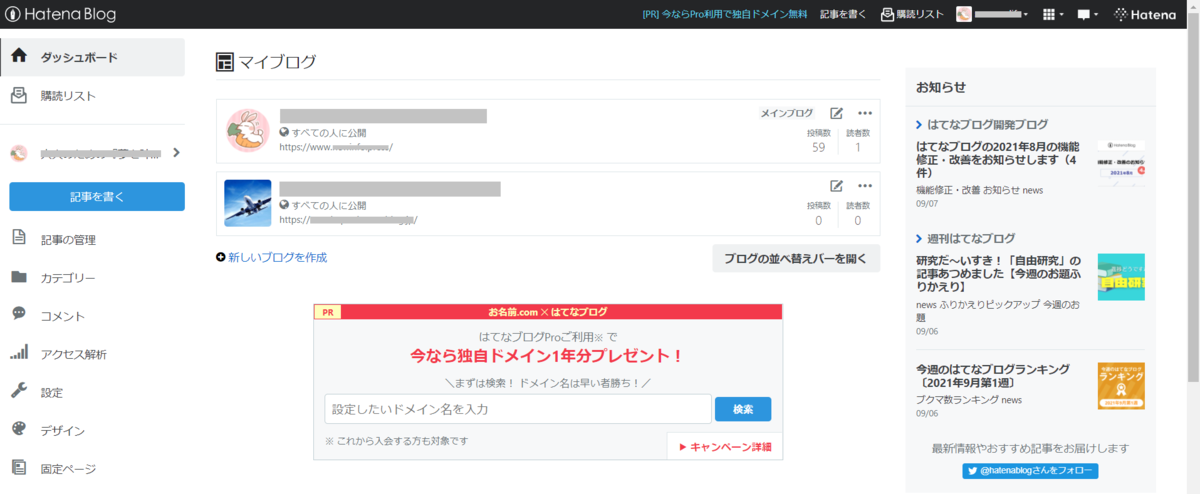Click the ranking article thumbnail
Screen dimensions: 1200x494
coord(1121,386)
